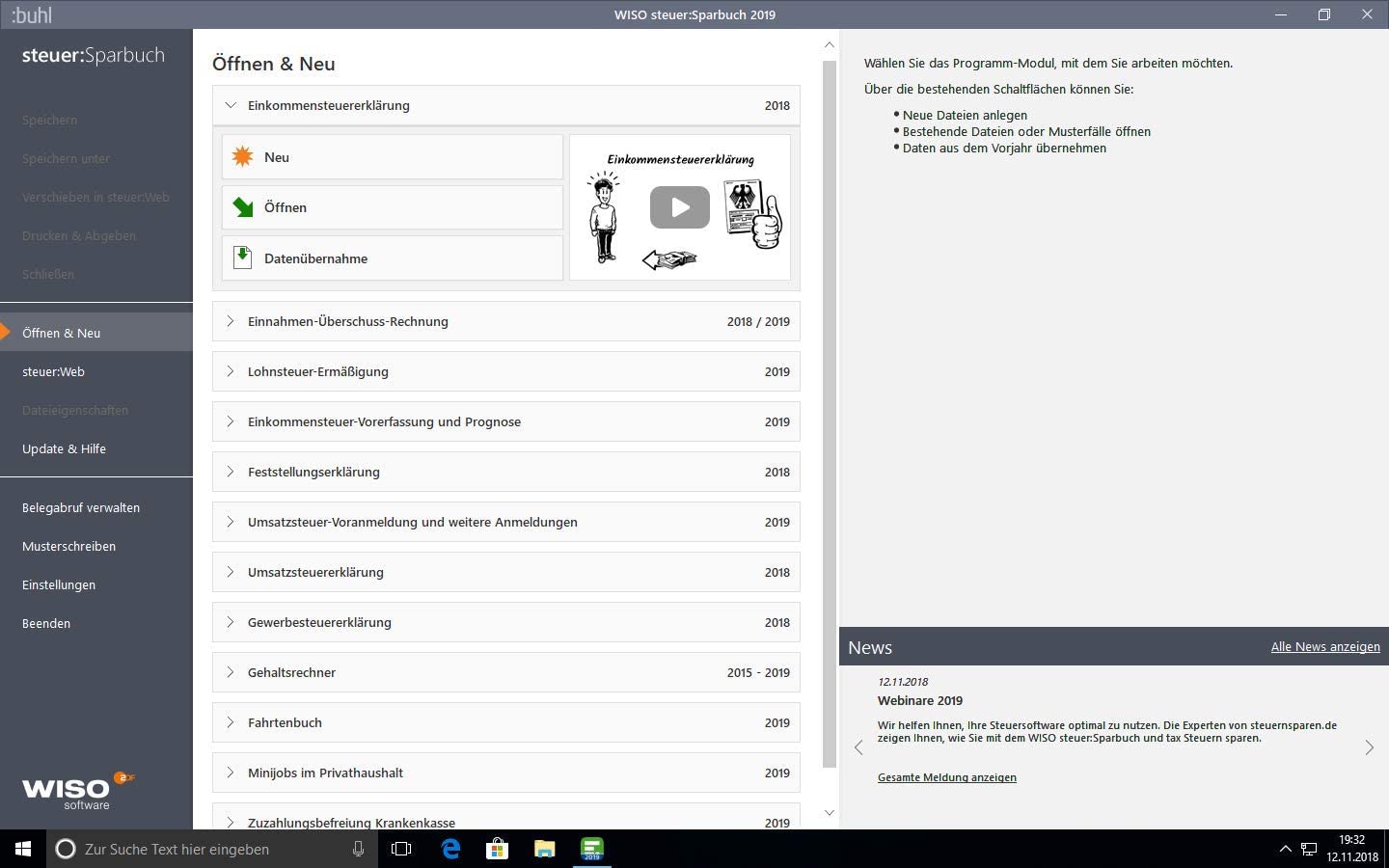Viewport: 1389px width, 868px height.
Task: Click the Gesamte Meldung anzeigen link
Action: coord(946,777)
